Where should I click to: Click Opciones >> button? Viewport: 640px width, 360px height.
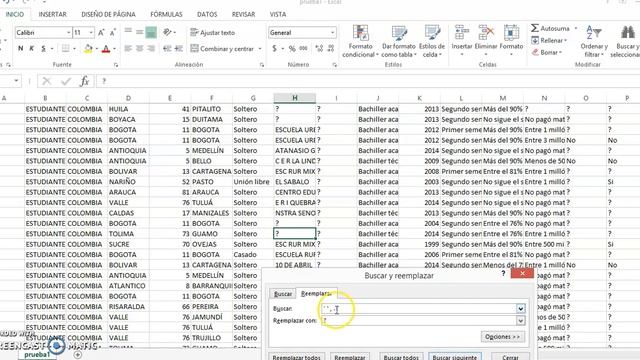click(502, 337)
